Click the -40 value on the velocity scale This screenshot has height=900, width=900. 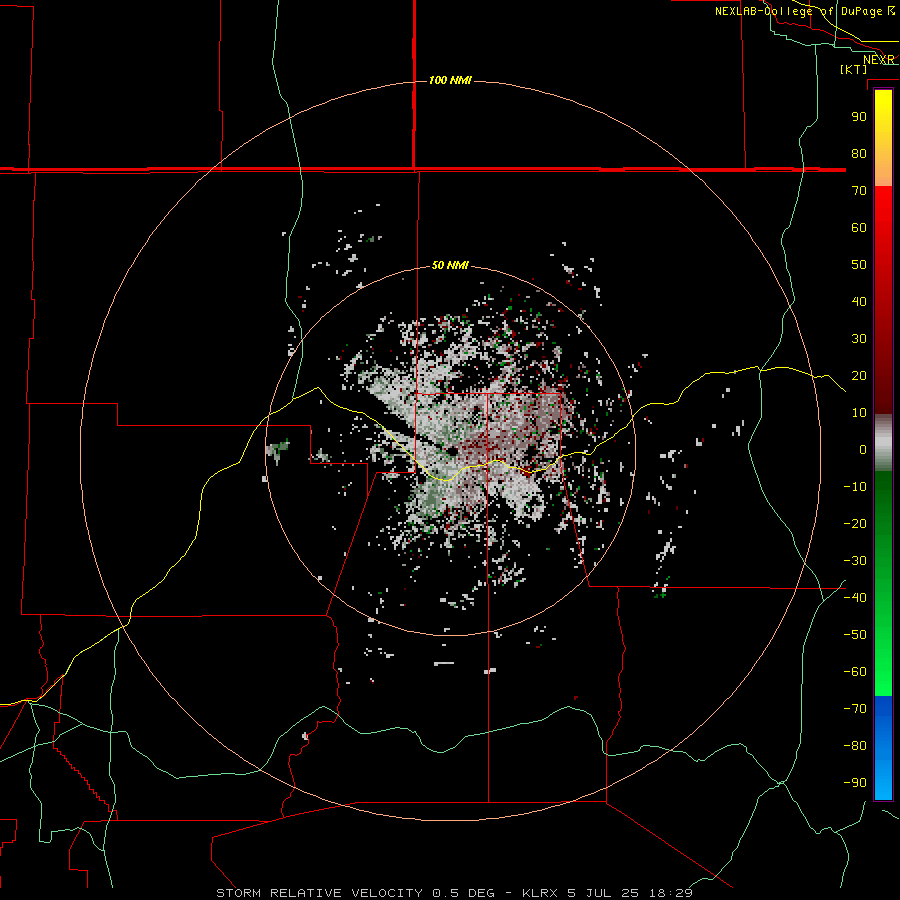(x=855, y=598)
